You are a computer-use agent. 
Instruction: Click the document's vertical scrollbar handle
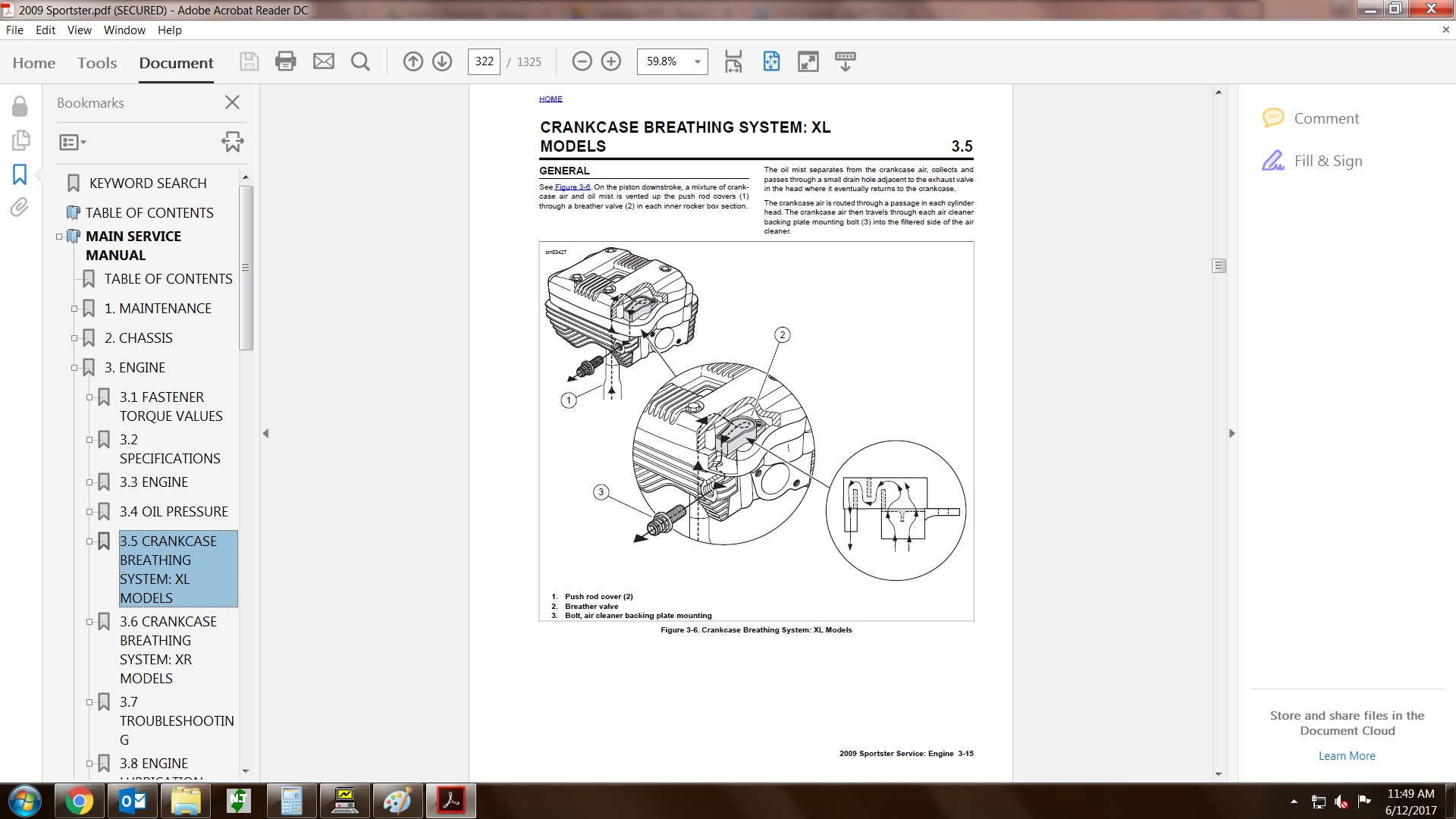(x=1219, y=266)
